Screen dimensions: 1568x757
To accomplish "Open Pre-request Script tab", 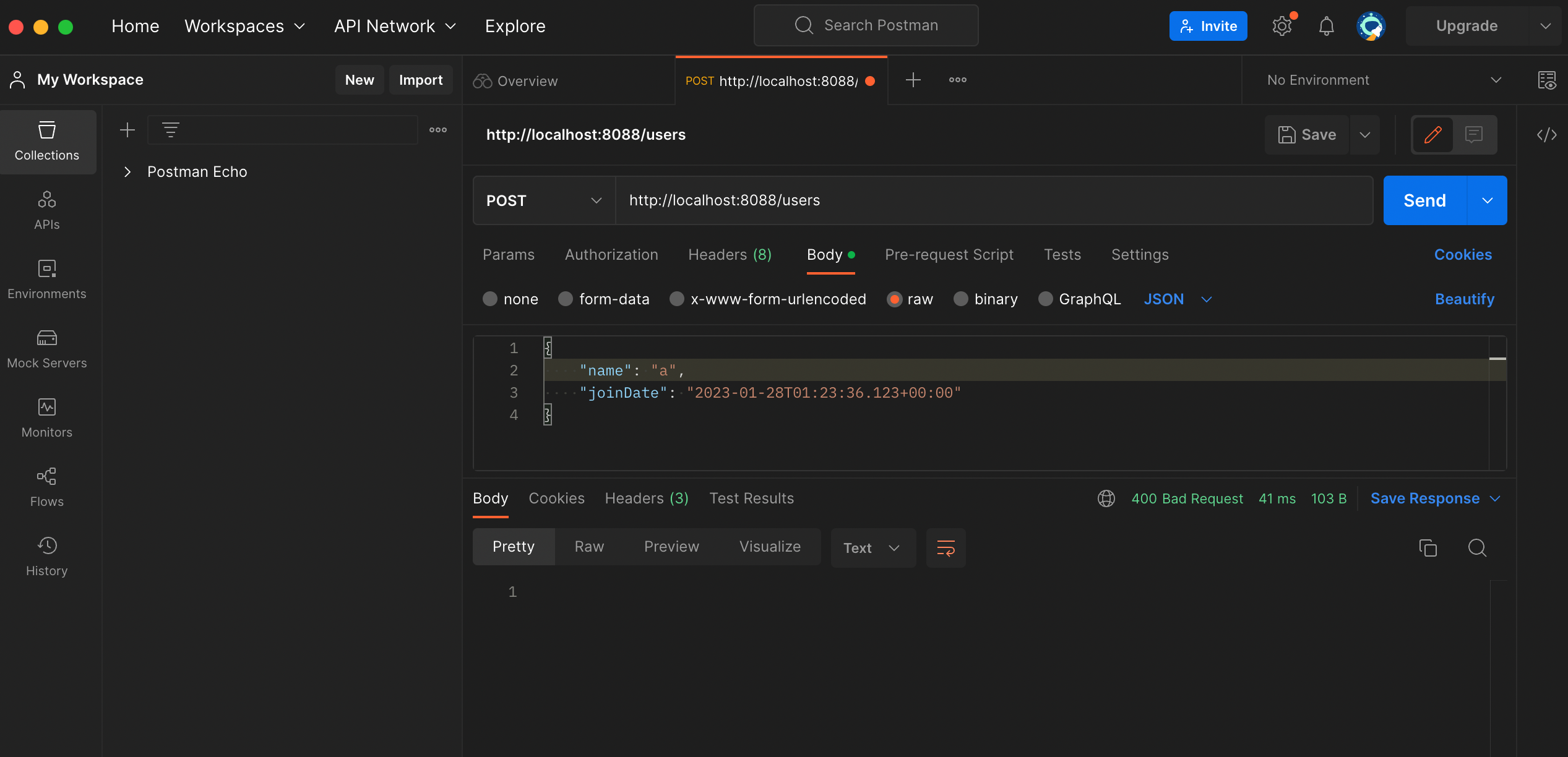I will pos(949,255).
